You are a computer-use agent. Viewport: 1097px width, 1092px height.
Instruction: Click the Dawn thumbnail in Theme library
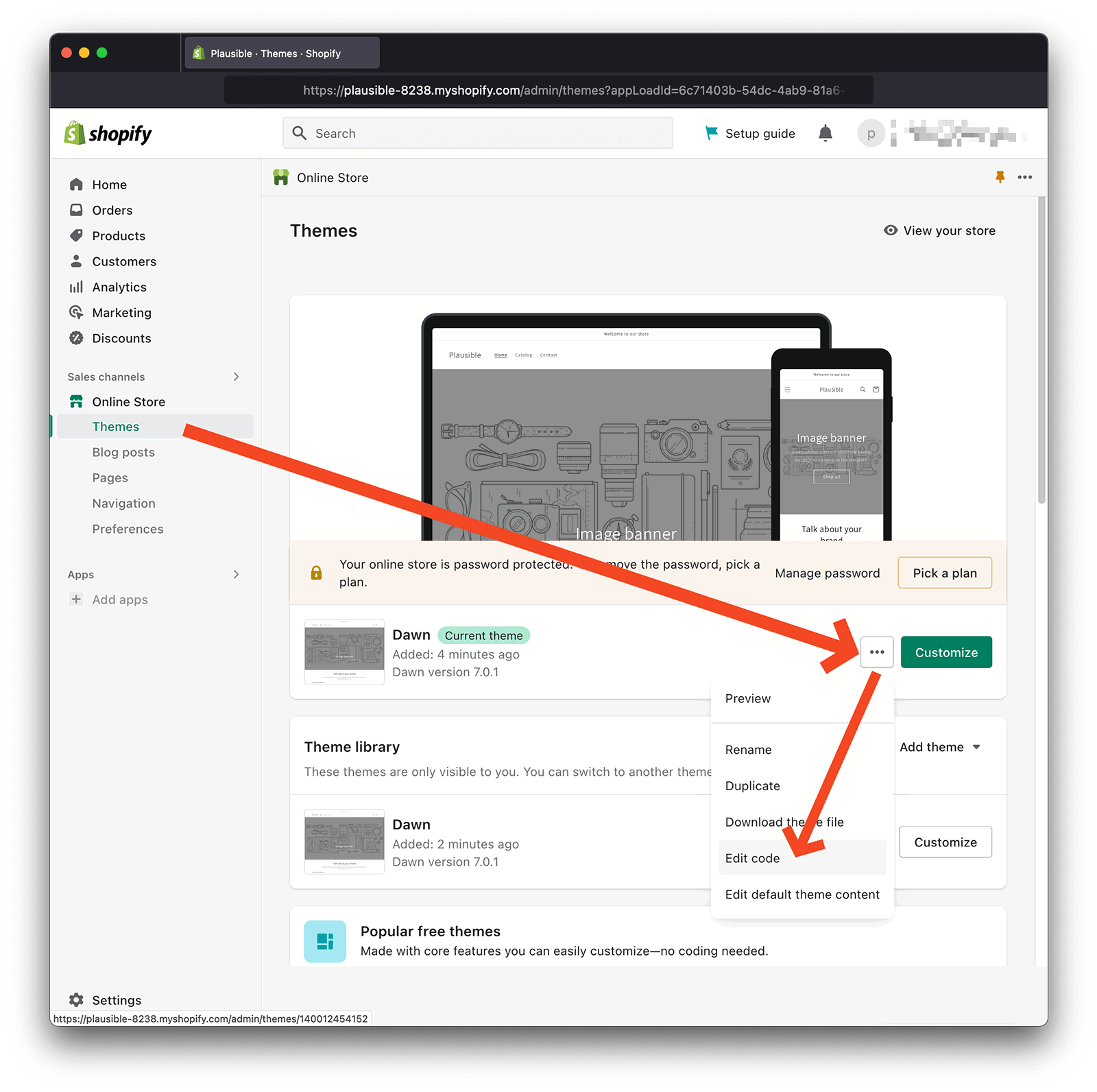(x=343, y=842)
